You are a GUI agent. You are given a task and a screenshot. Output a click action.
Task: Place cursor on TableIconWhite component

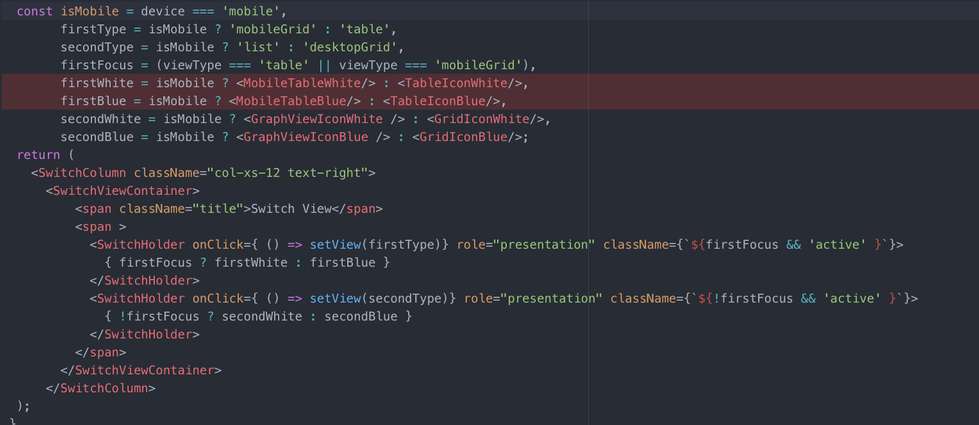456,83
